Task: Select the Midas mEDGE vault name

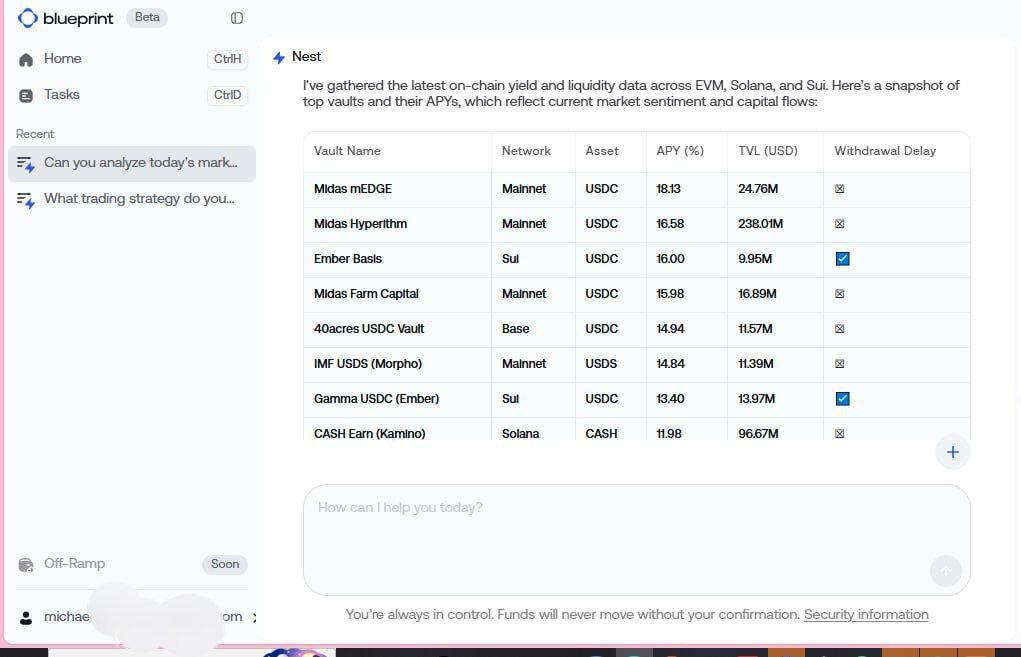Action: (x=353, y=189)
